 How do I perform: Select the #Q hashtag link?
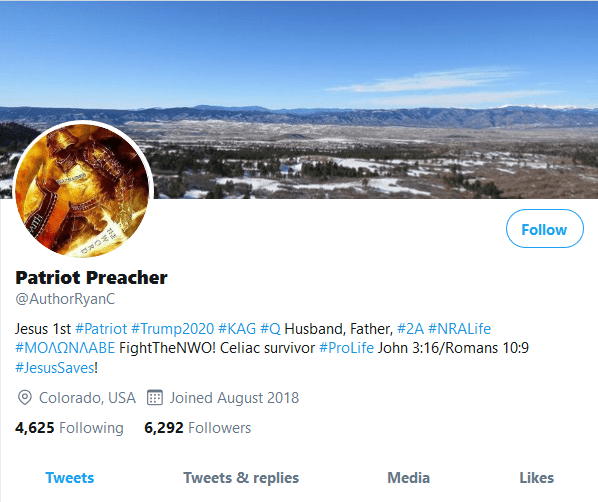click(x=270, y=328)
